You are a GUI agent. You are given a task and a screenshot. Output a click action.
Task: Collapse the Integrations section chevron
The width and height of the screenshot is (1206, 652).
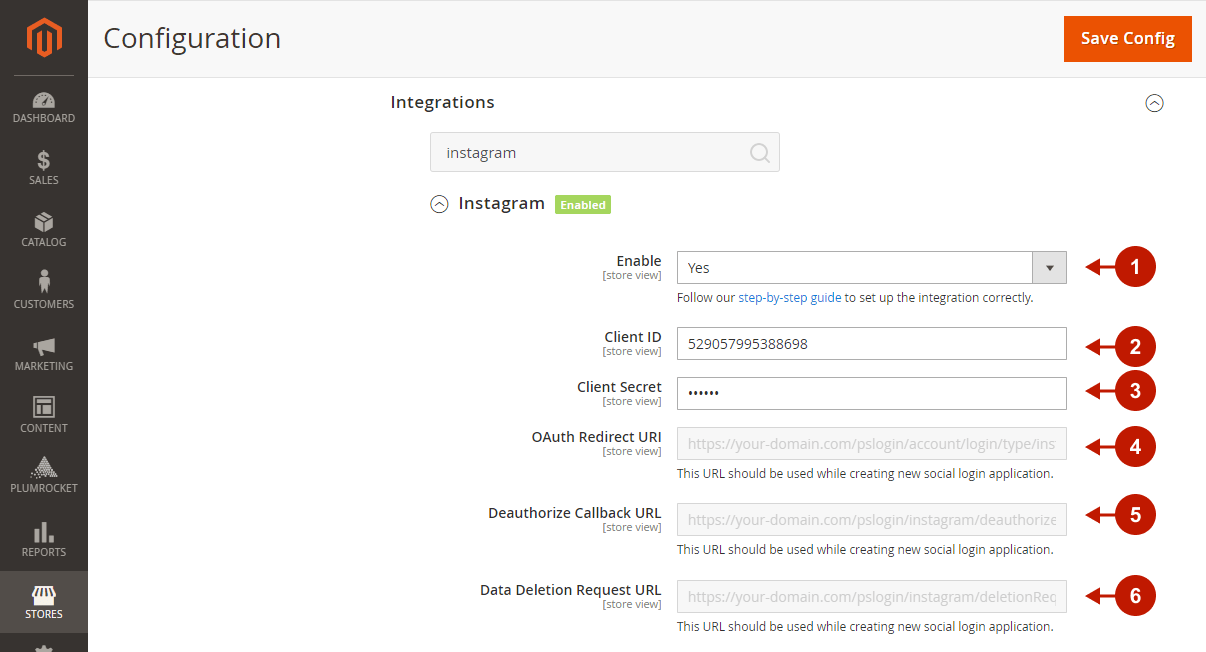(x=1155, y=102)
